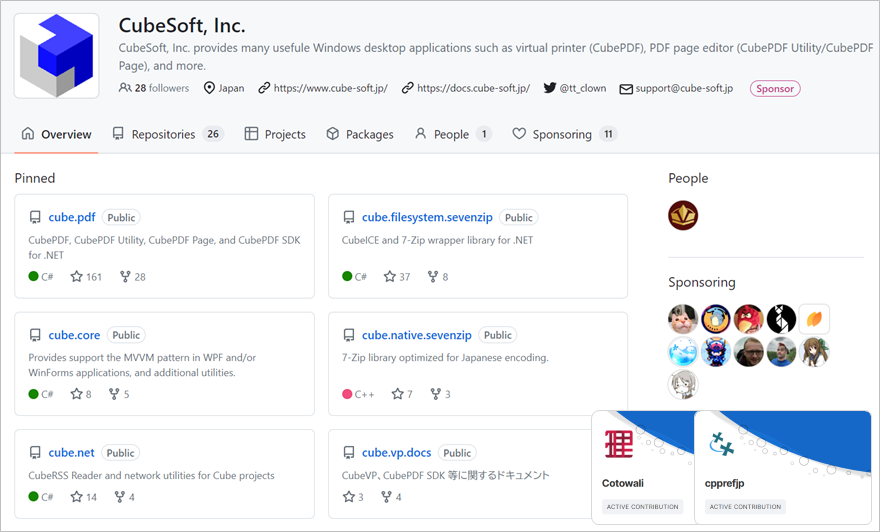This screenshot has width=880, height=532.
Task: Click the fork count 5 on cube.core
Action: (119, 394)
